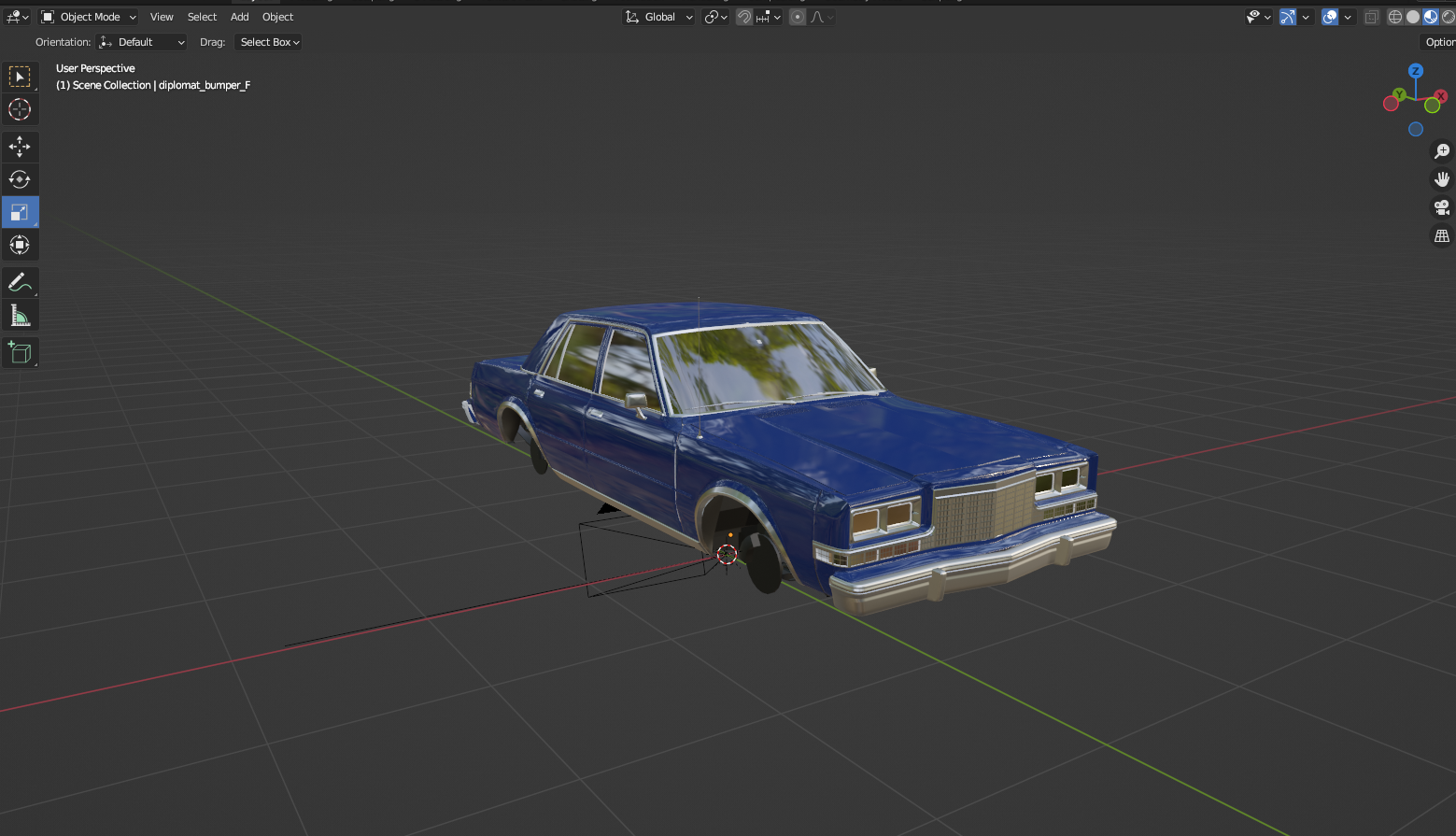Open the Global transform orientation dropdown
This screenshot has height=836, width=1456.
pyautogui.click(x=659, y=17)
